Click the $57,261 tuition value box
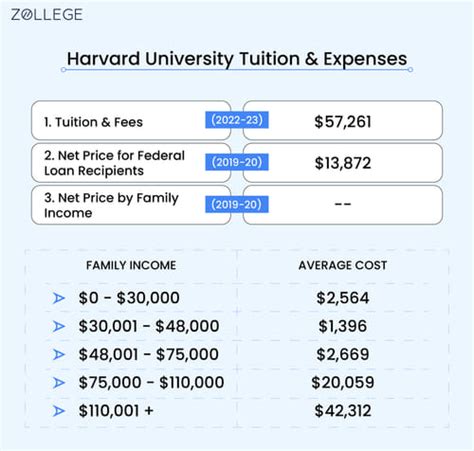The image size is (474, 451). (x=343, y=120)
